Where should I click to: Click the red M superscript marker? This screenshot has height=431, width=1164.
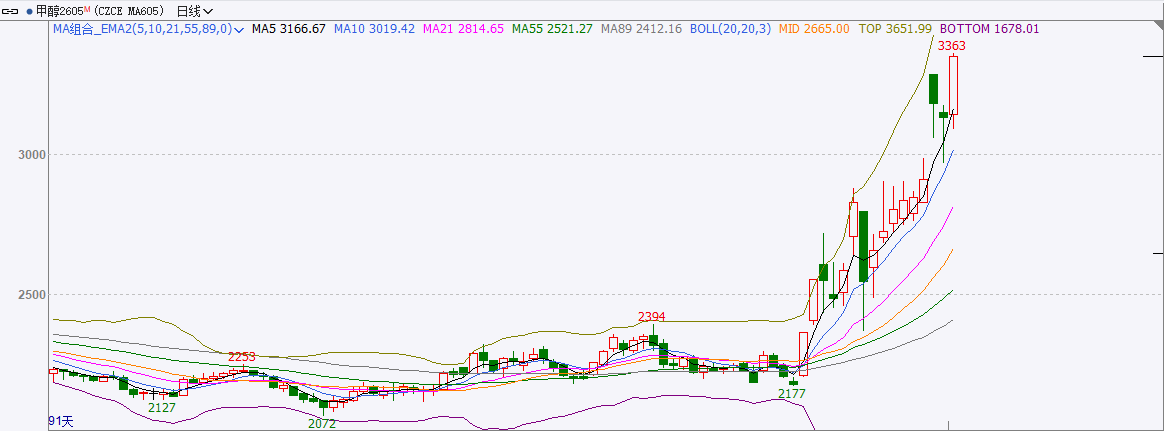click(88, 9)
